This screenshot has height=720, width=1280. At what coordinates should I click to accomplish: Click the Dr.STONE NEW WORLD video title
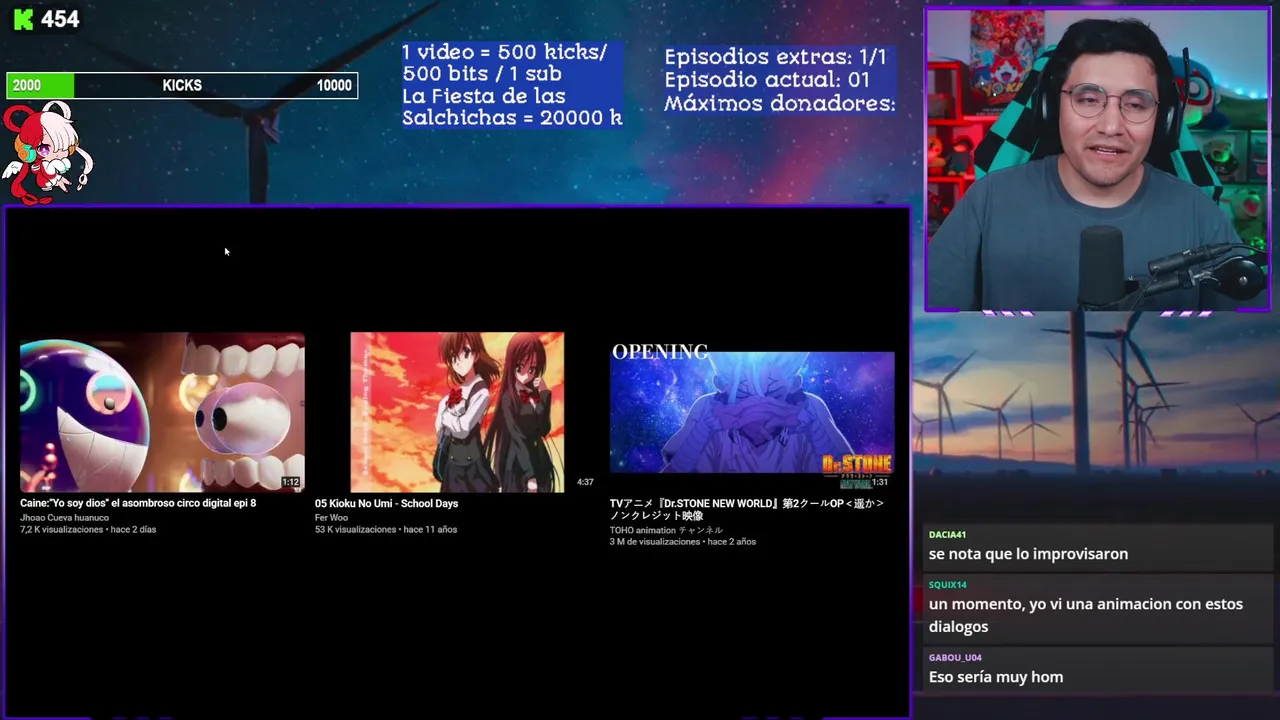point(747,509)
